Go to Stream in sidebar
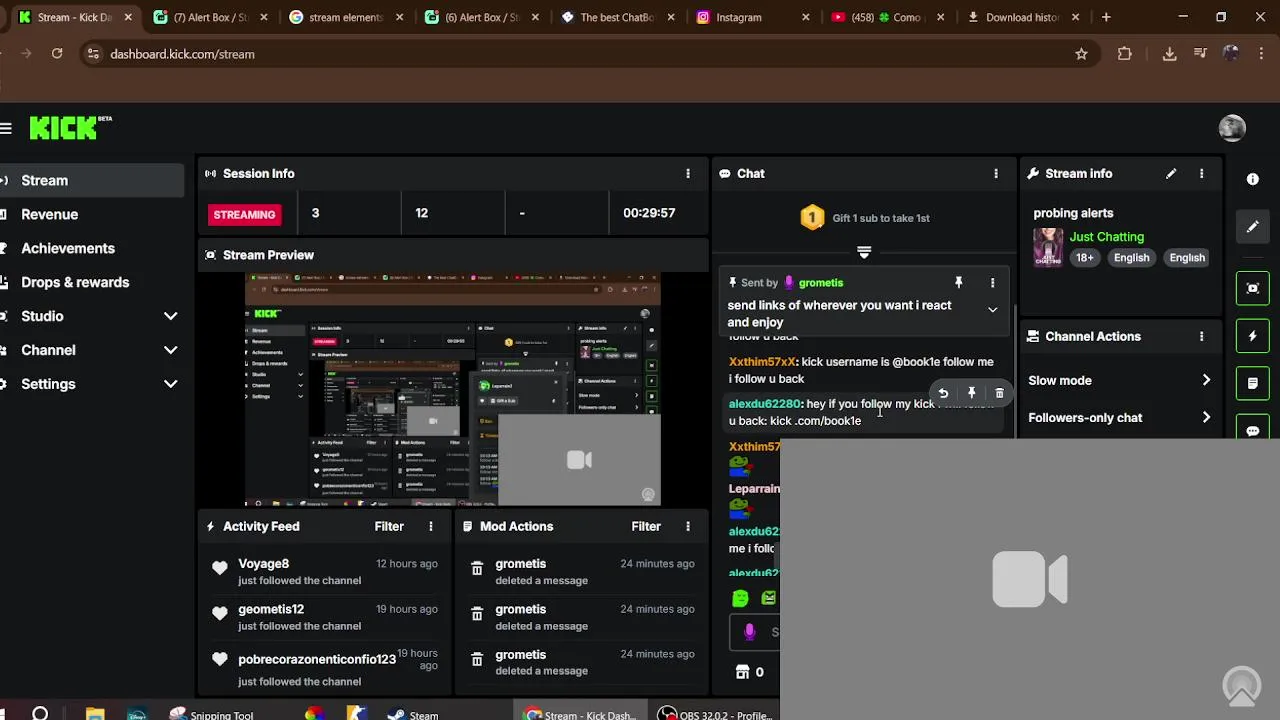The width and height of the screenshot is (1280, 720). [92, 180]
